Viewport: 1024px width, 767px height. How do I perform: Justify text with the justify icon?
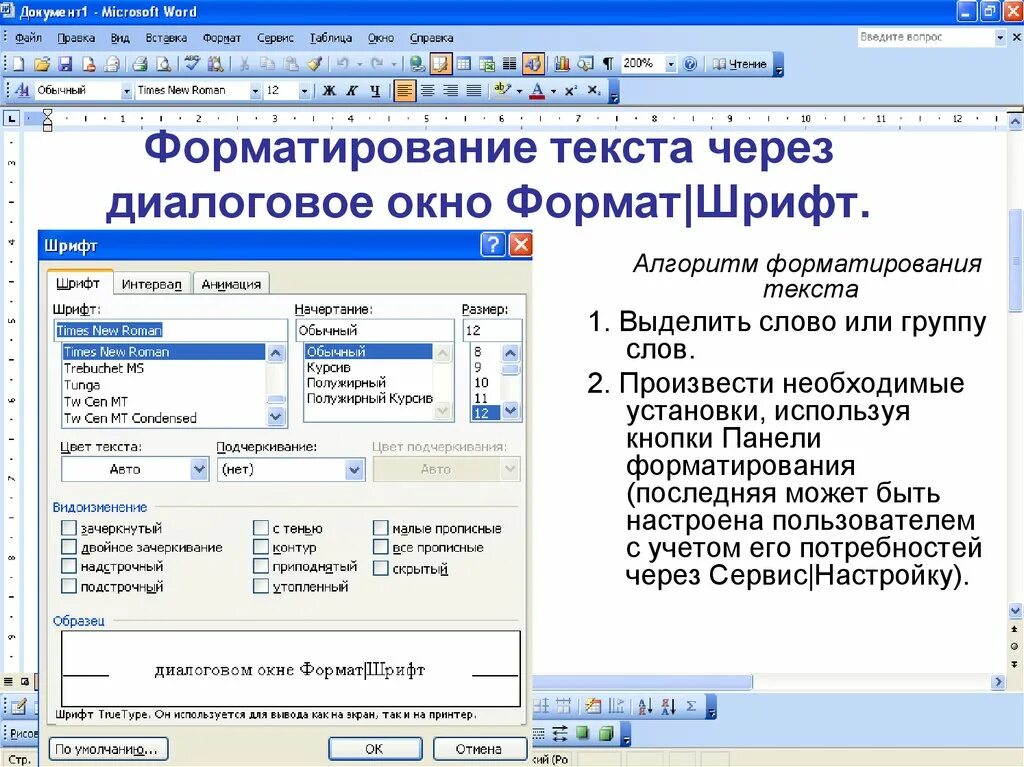(x=474, y=90)
